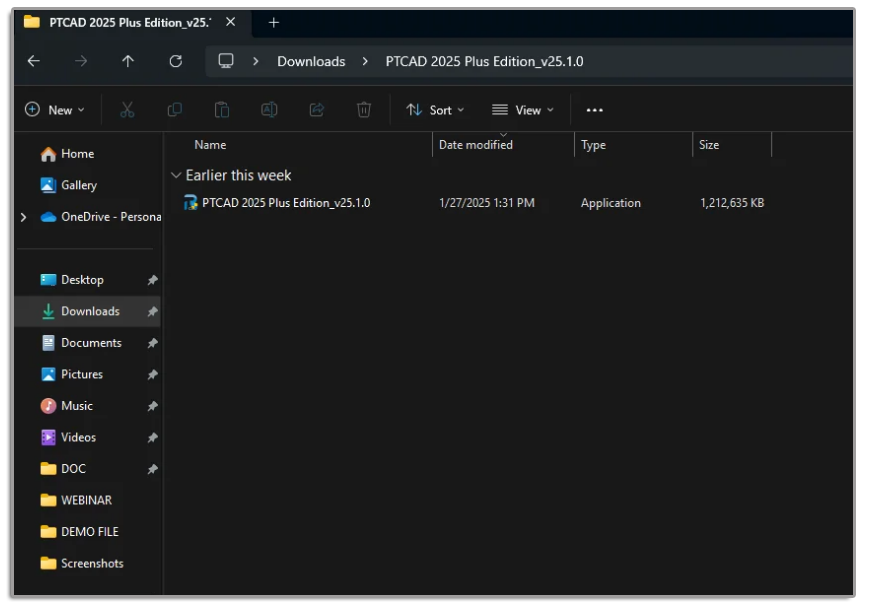Open Gallery in the sidebar
872x613 pixels.
pyautogui.click(x=68, y=185)
